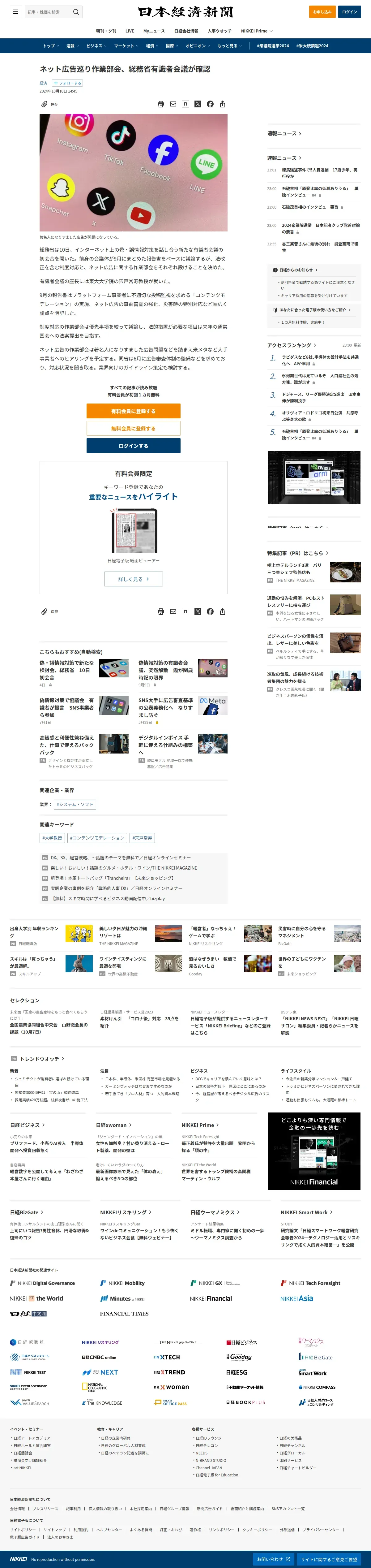This screenshot has width=371, height=1568.
Task: Open the アクセスランキング heading link
Action: [291, 345]
